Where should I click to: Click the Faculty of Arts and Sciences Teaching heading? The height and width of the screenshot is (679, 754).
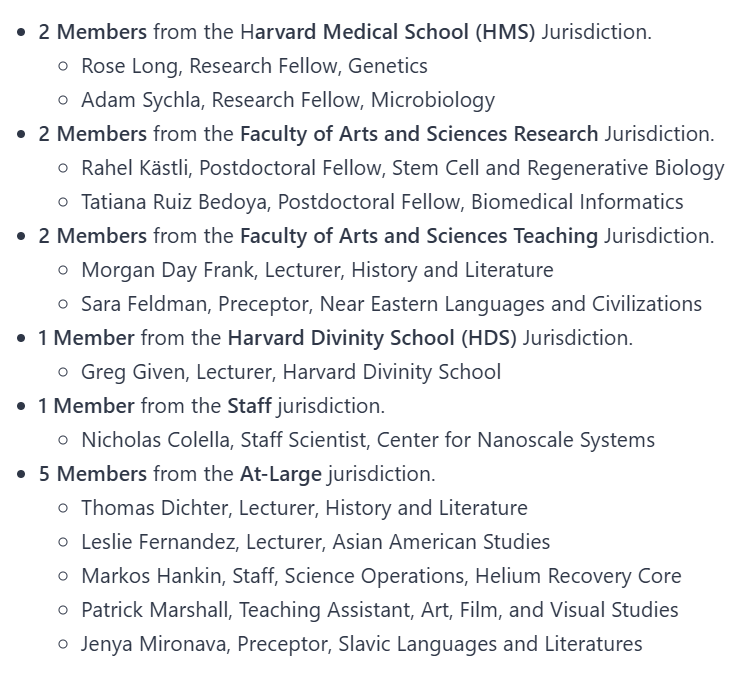418,236
